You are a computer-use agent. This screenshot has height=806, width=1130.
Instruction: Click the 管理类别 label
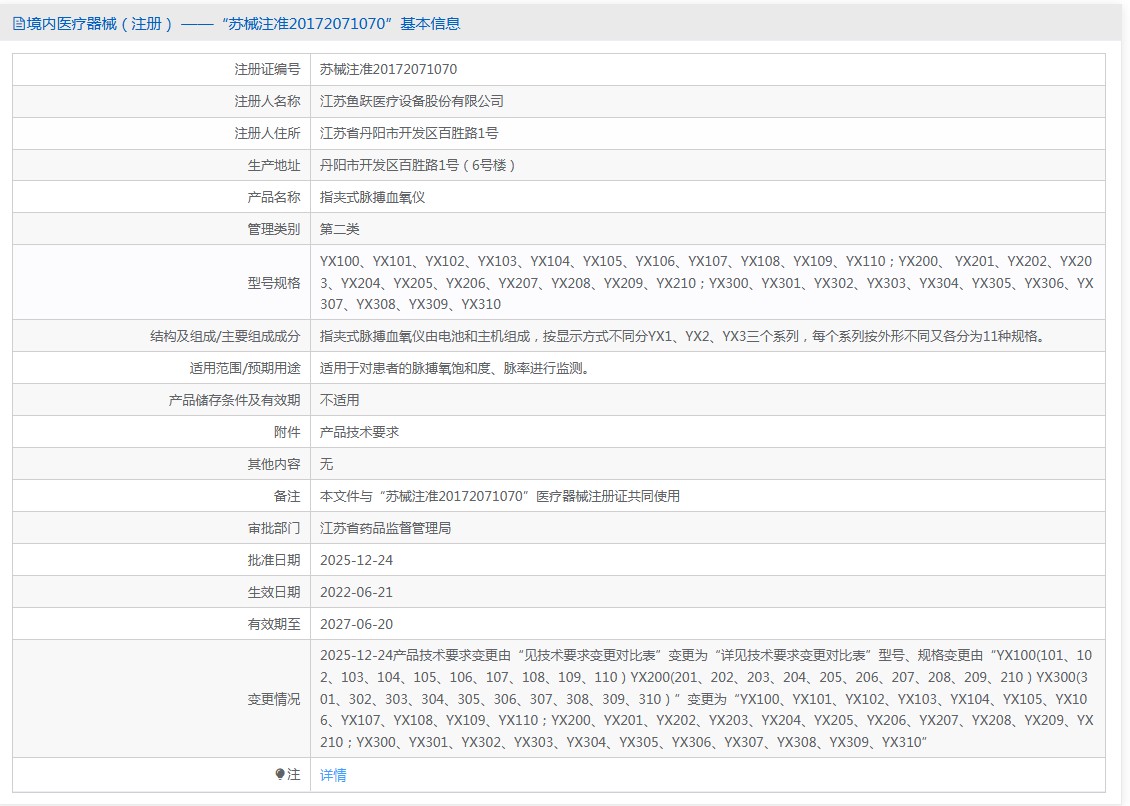pos(274,229)
